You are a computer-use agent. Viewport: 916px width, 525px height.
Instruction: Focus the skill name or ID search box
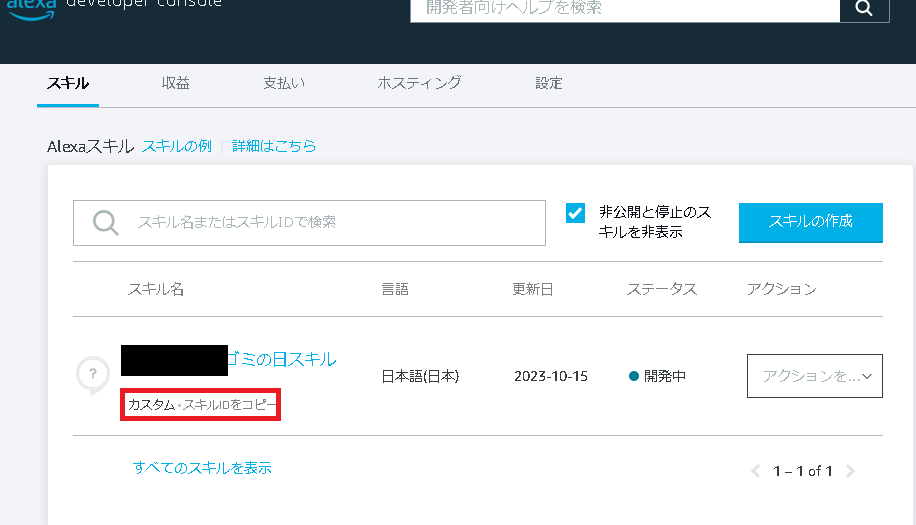[x=310, y=222]
